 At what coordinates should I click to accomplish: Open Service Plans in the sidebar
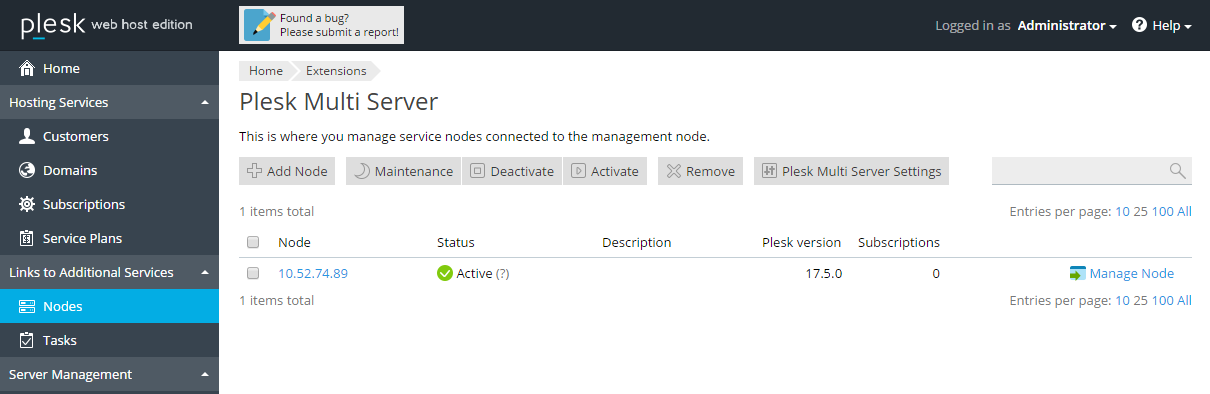pyautogui.click(x=109, y=238)
